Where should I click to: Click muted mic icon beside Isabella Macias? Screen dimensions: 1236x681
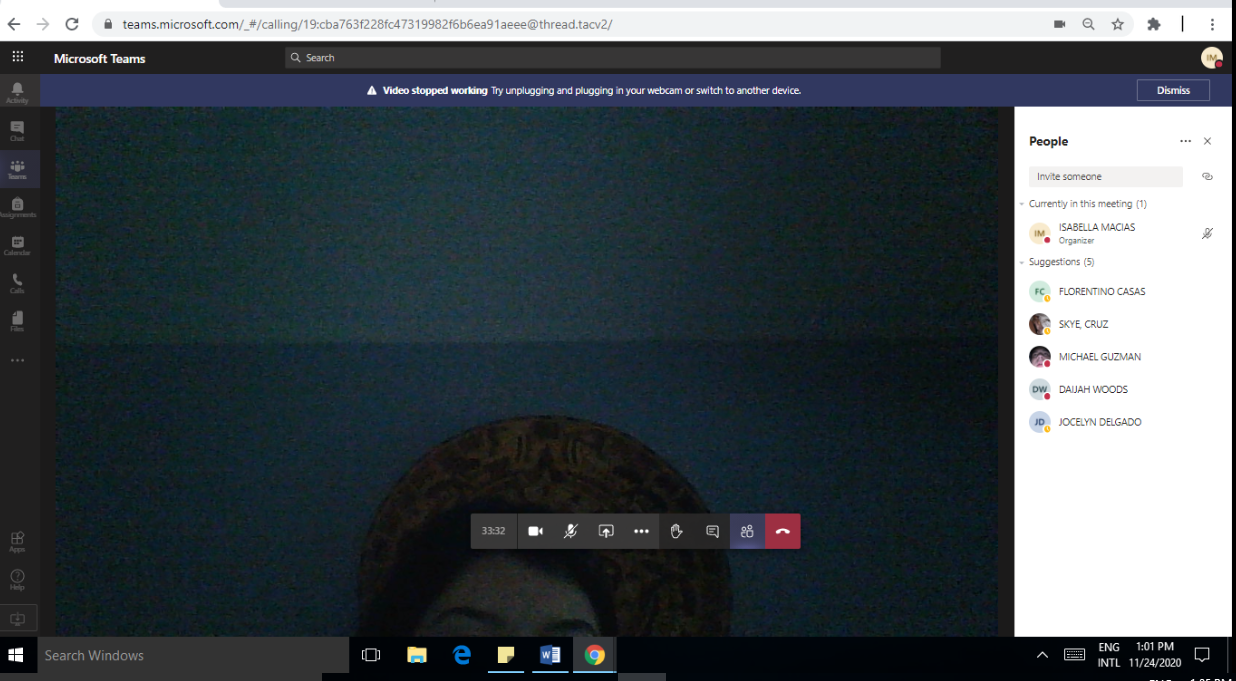pos(1207,233)
